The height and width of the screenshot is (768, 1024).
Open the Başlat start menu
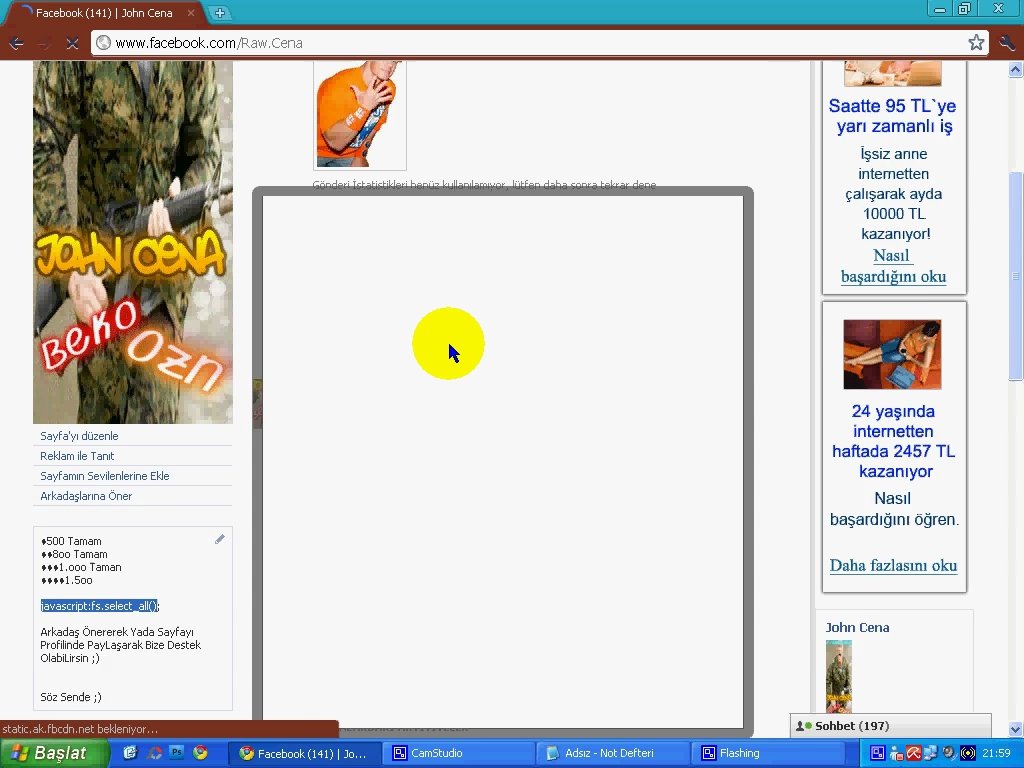click(54, 753)
